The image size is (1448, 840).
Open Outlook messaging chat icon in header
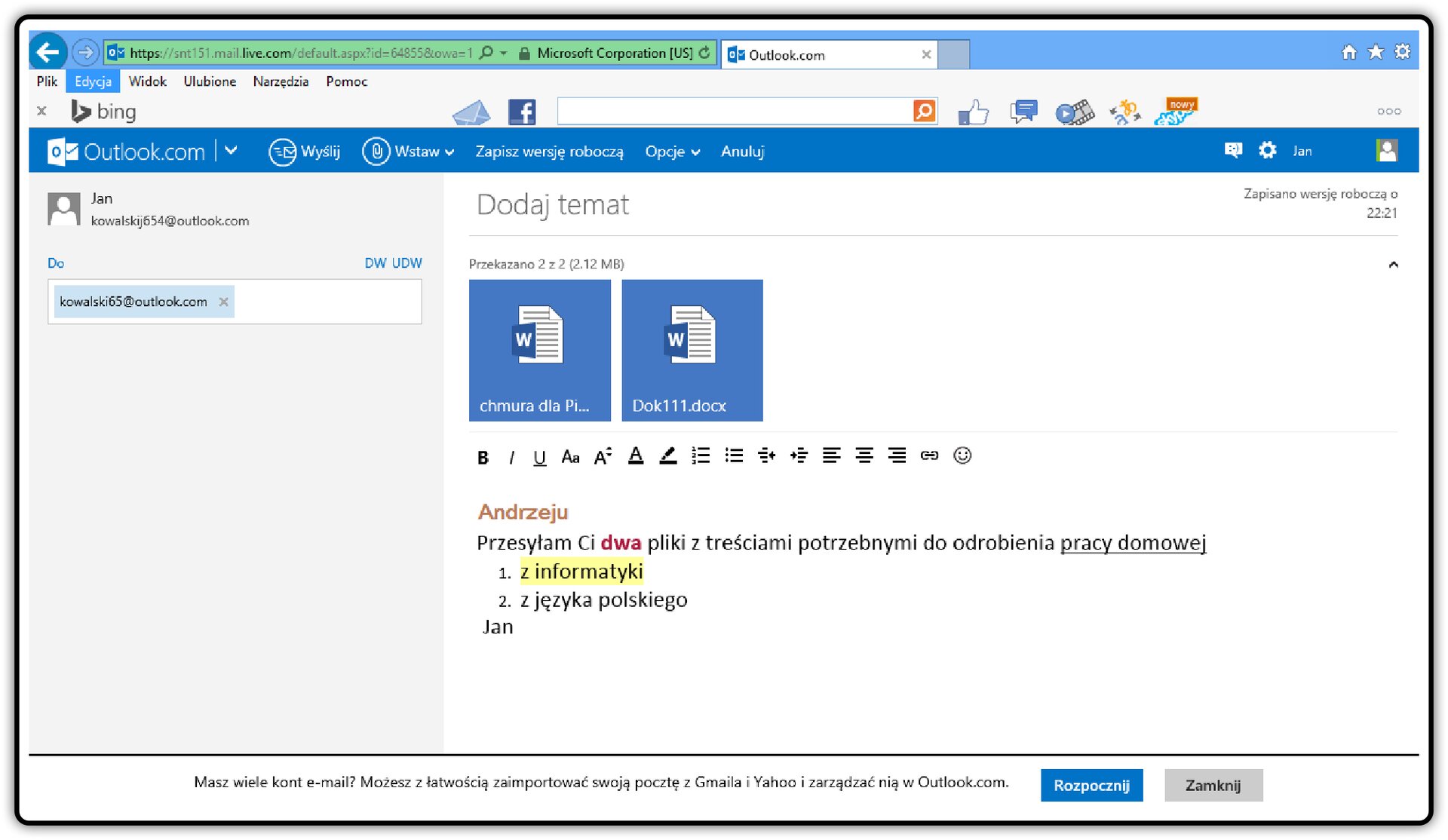1233,151
